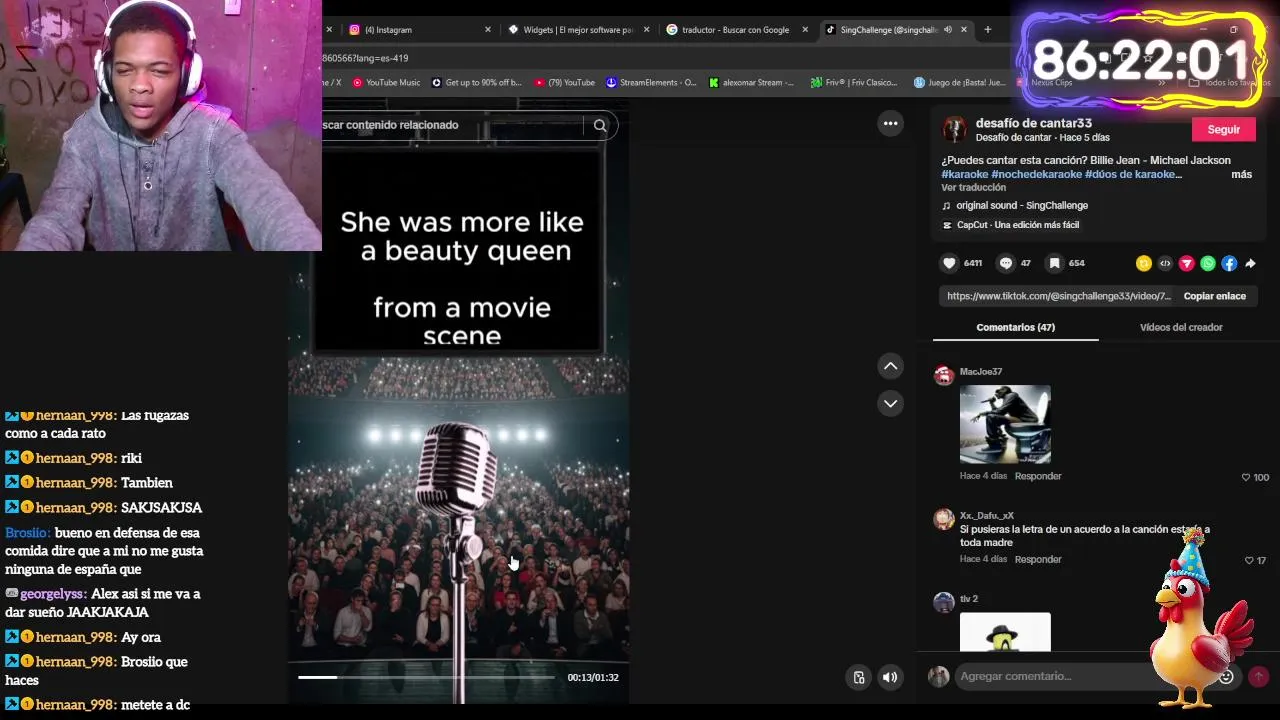Focus the Agregar comentario field
Image resolution: width=1280 pixels, height=720 pixels.
(x=1085, y=676)
